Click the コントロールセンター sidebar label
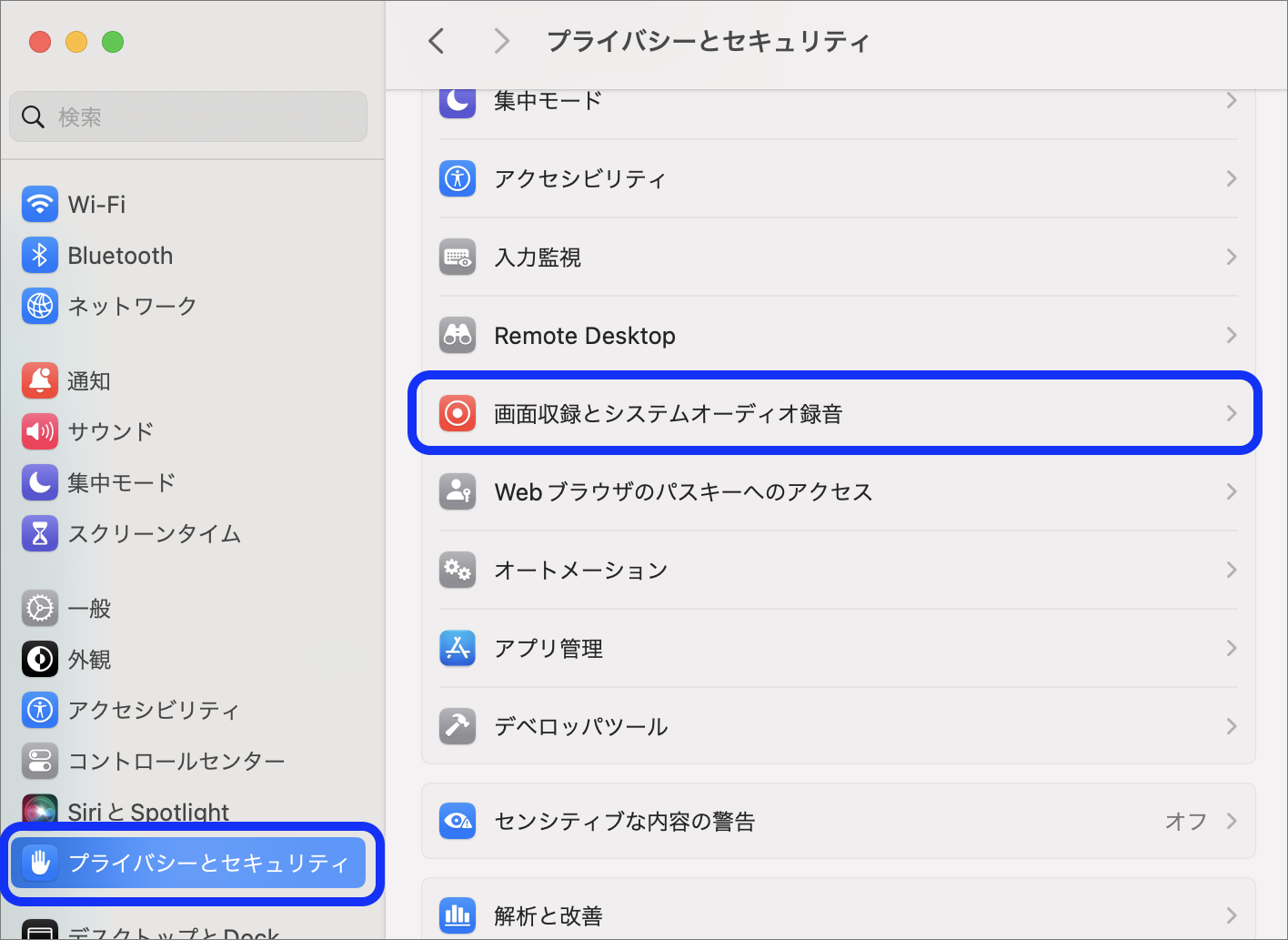This screenshot has height=940, width=1288. coord(176,761)
